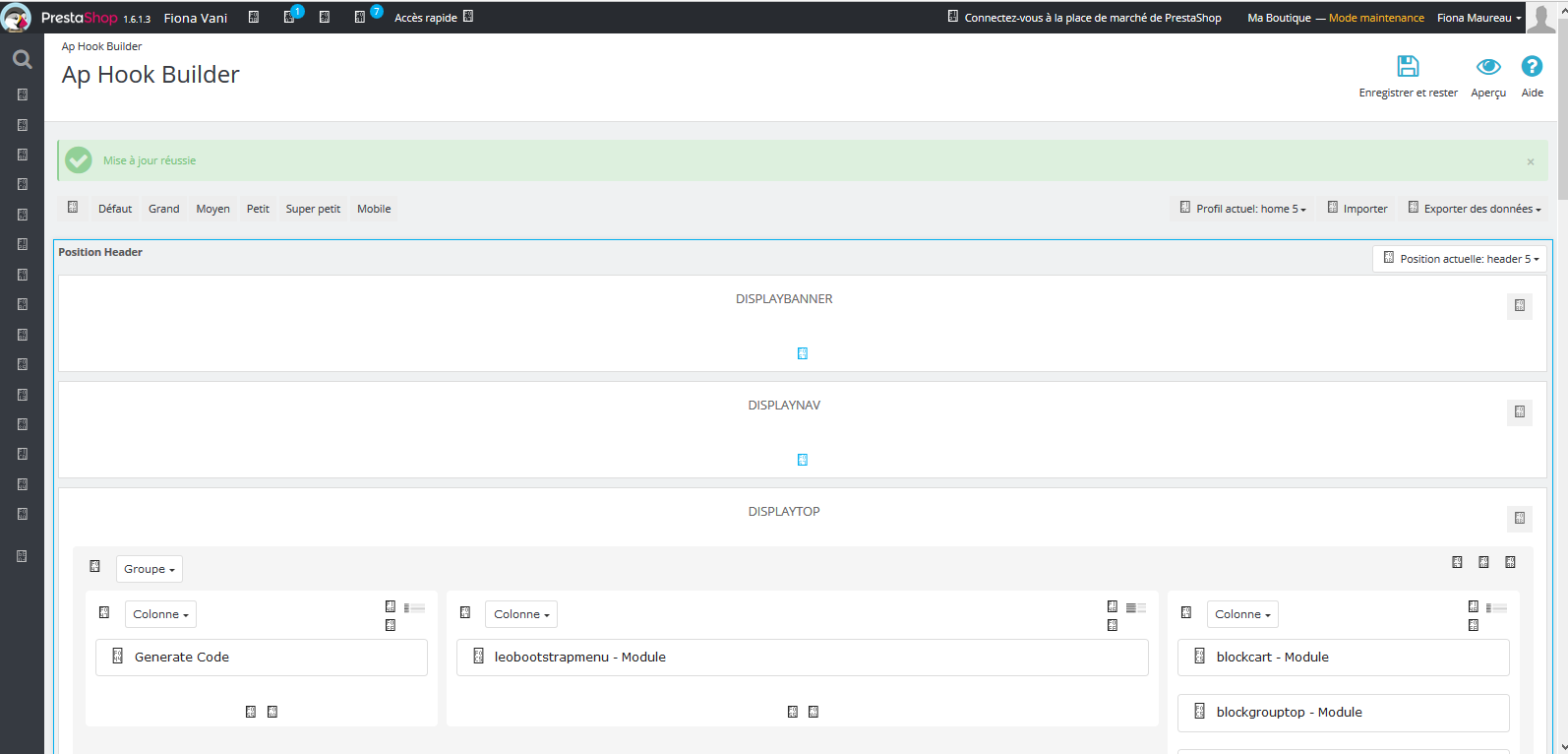Click the column width indicator in blockcart column

1496,608
